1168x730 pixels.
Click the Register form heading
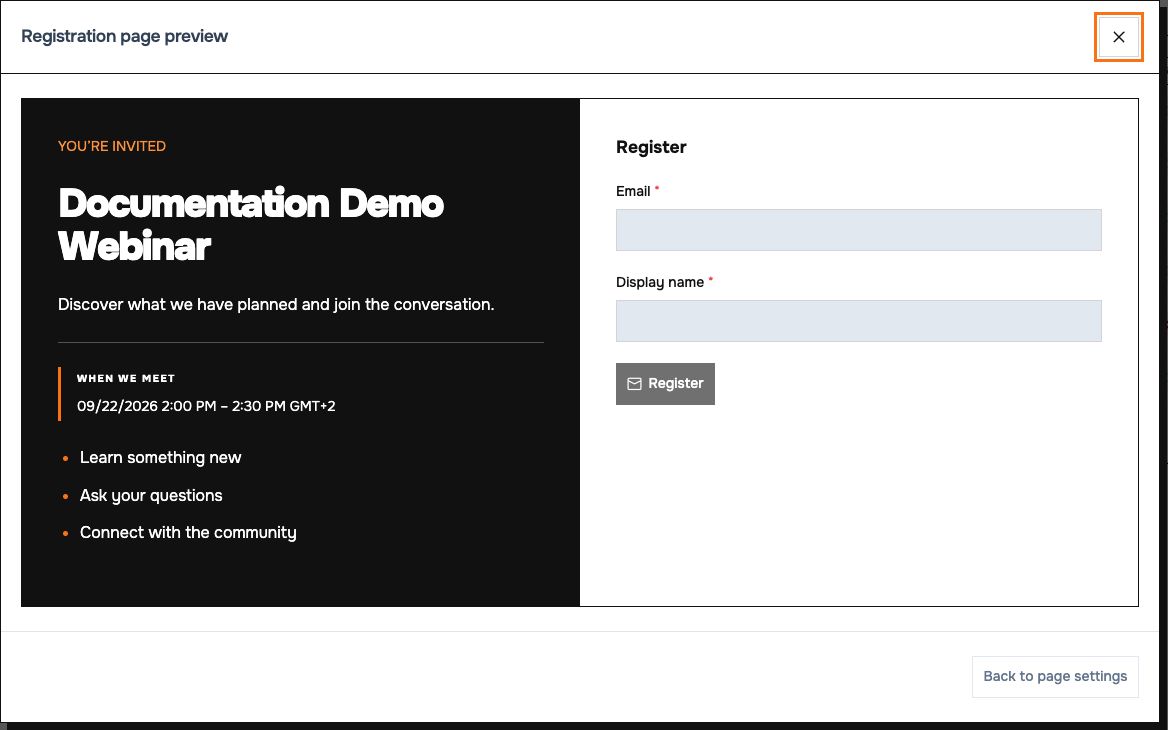pyautogui.click(x=651, y=147)
